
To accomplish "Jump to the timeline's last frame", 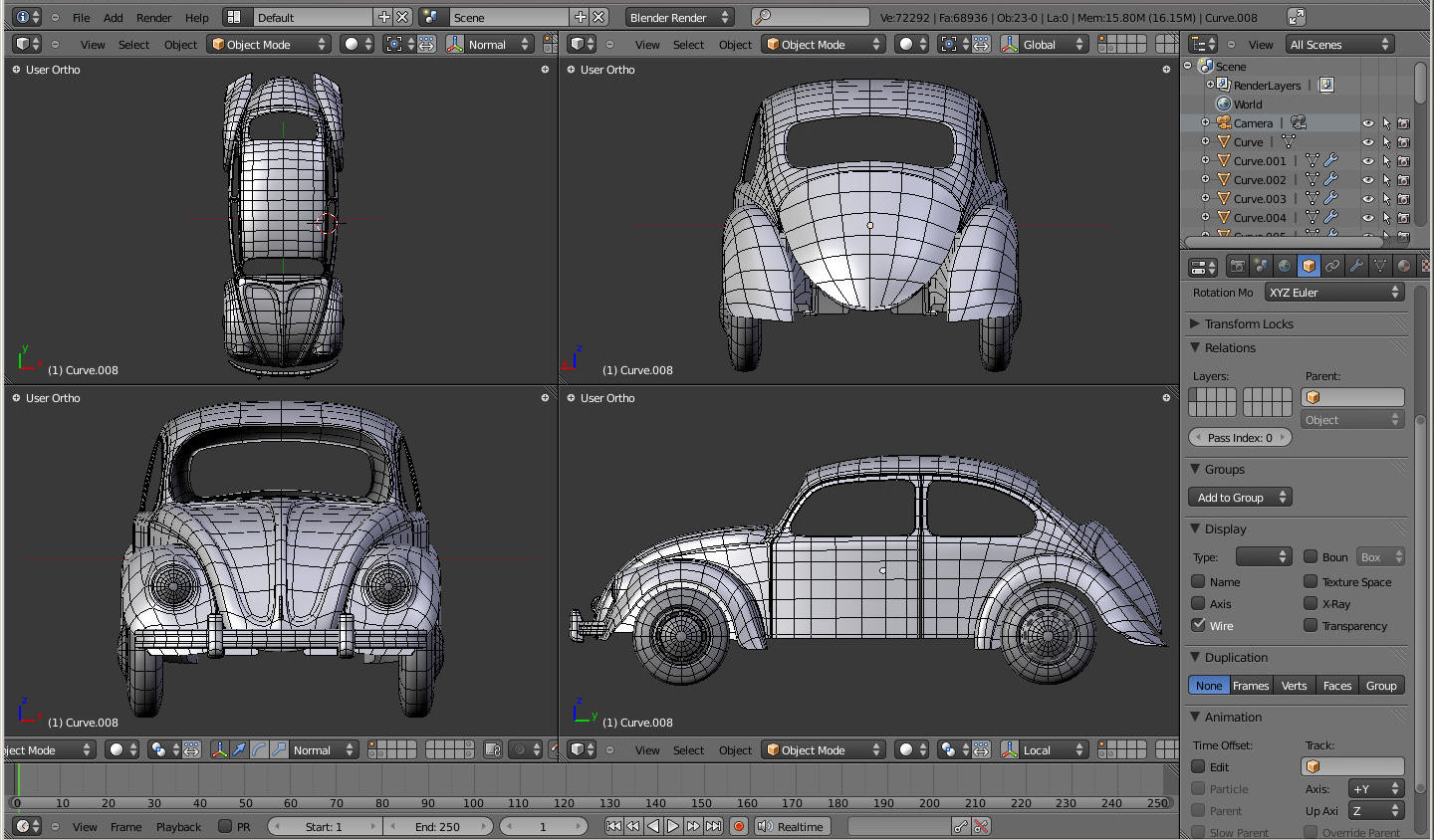I will click(x=714, y=826).
